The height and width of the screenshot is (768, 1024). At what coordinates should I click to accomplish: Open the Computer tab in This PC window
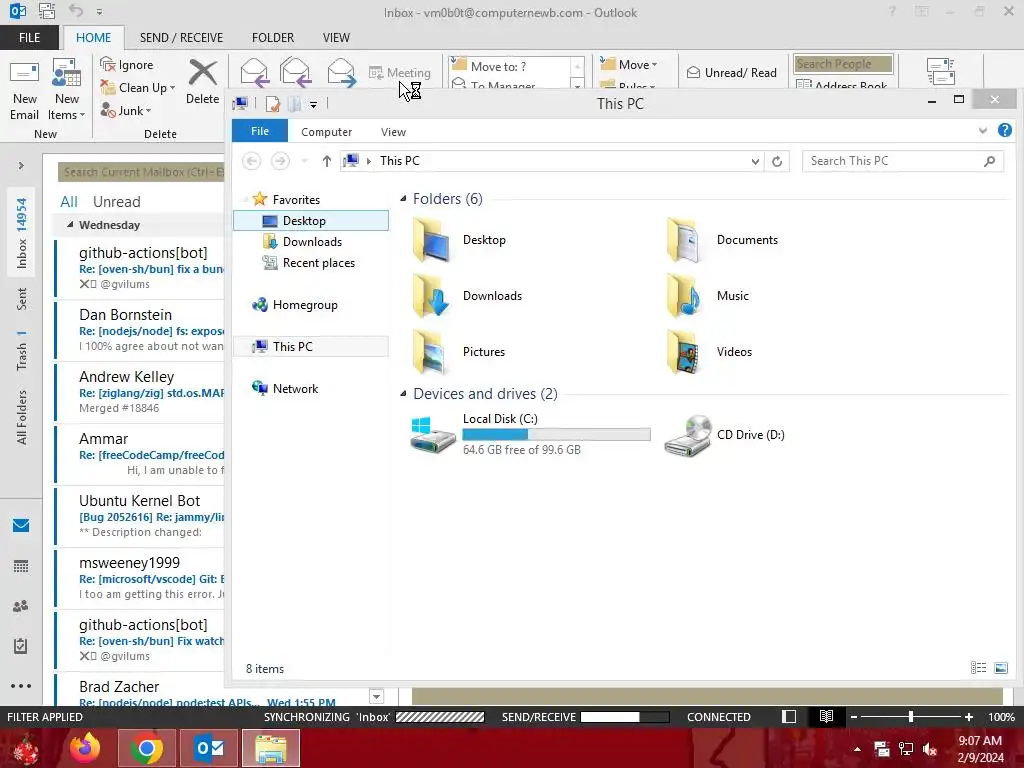327,131
